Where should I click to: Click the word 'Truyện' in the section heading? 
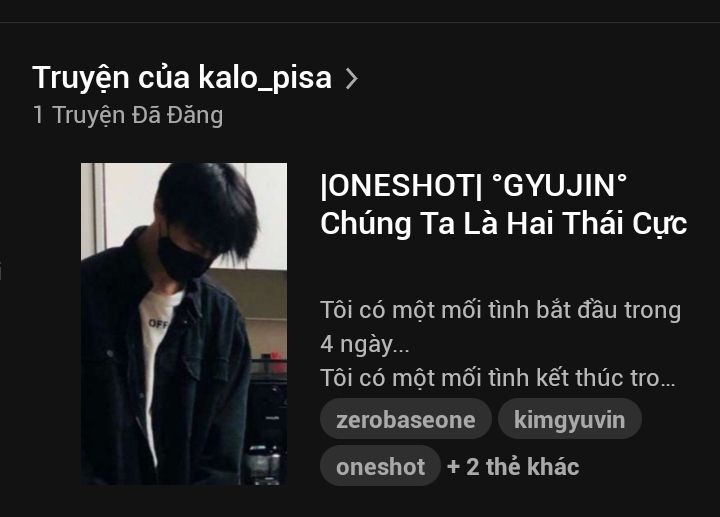pyautogui.click(x=81, y=78)
